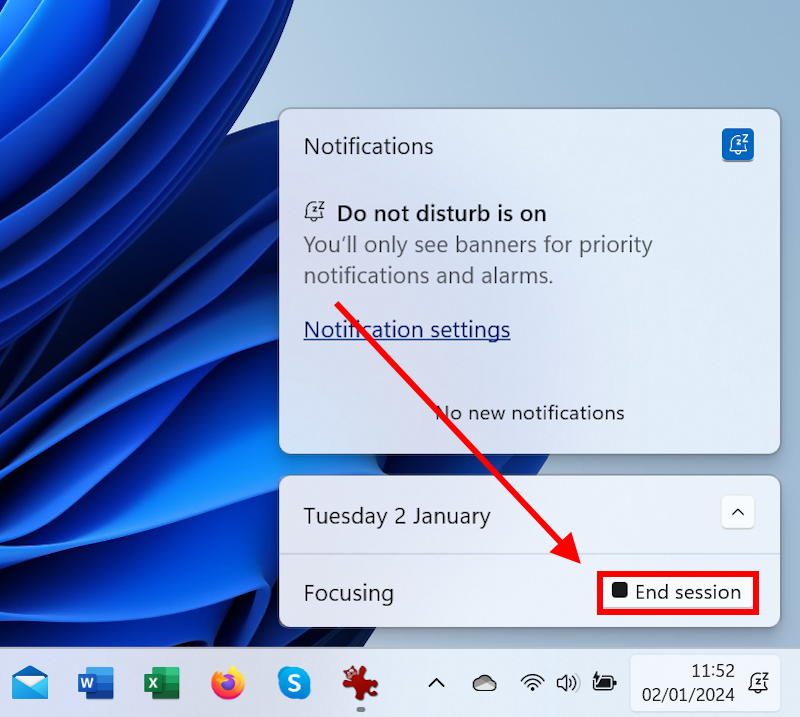Click the Tuesday 2 January date heading
Viewport: 800px width, 717px height.
397,516
